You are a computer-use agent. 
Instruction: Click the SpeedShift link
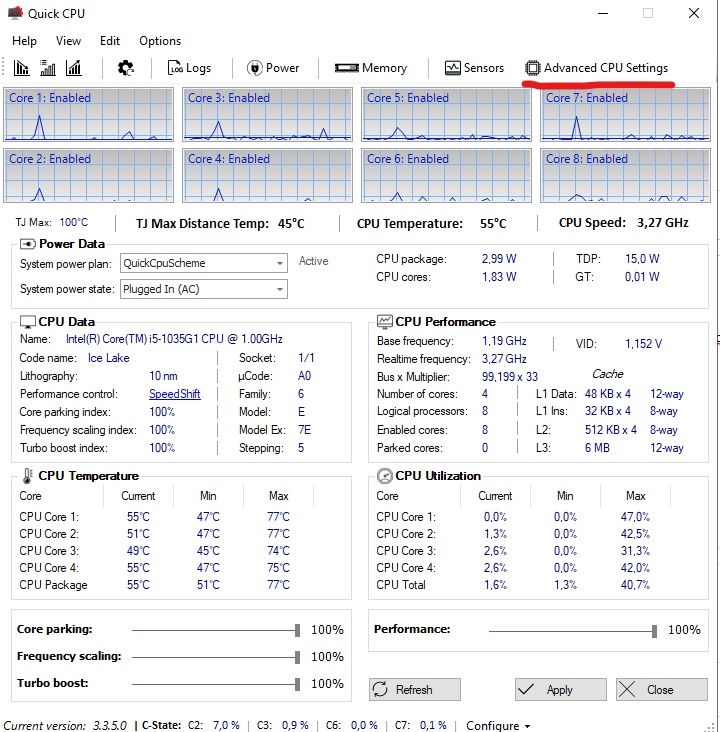point(175,394)
